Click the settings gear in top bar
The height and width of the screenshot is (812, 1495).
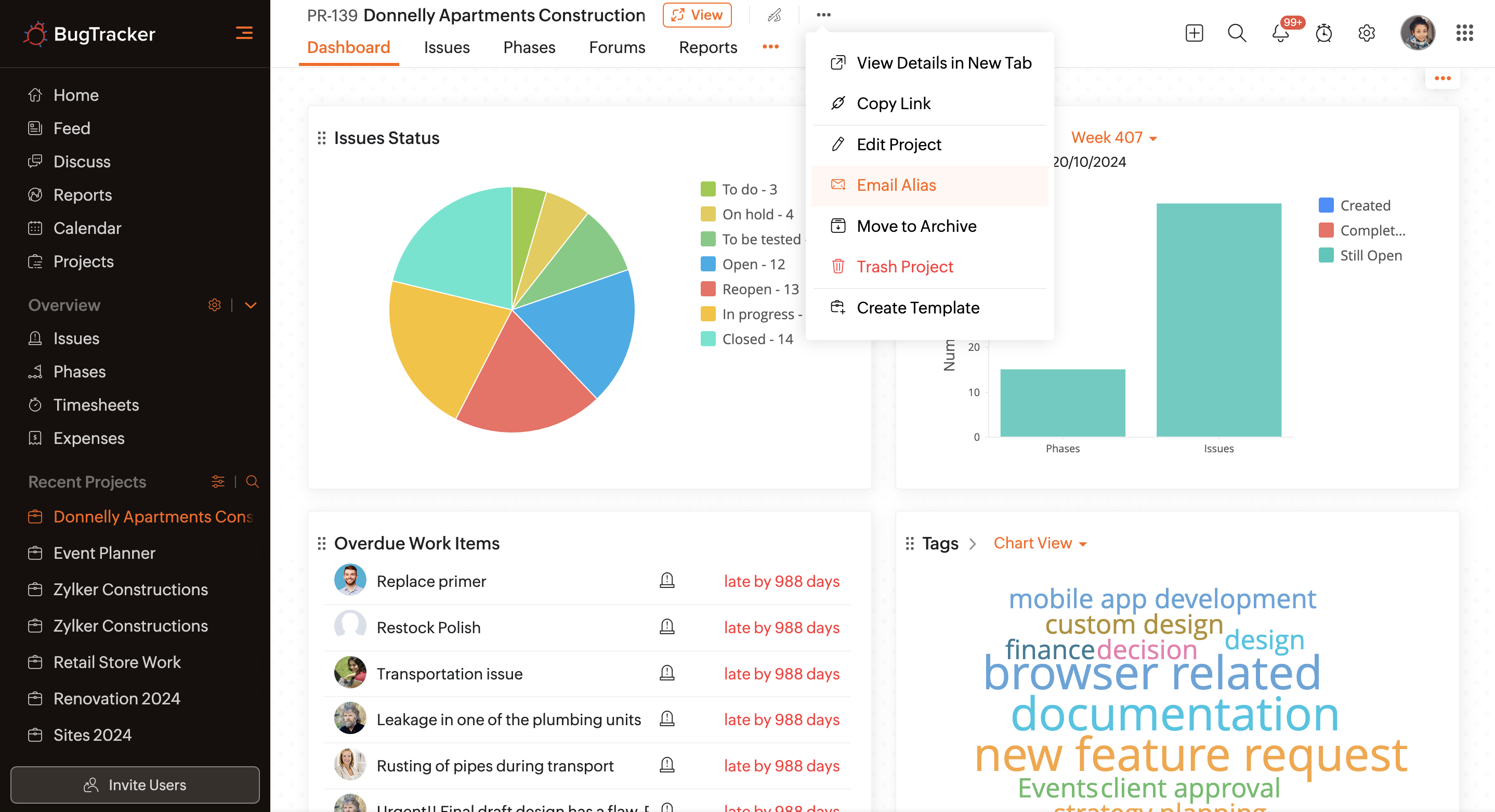click(x=1366, y=33)
